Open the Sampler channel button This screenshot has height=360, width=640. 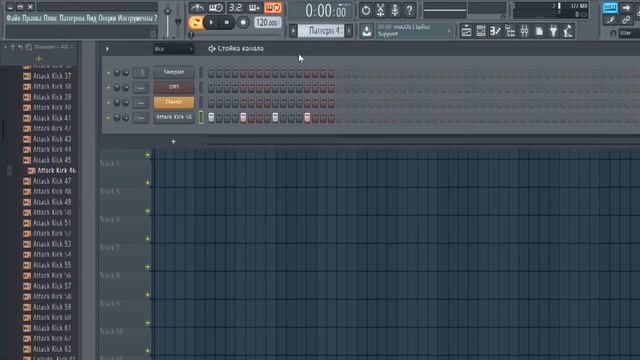pos(174,72)
